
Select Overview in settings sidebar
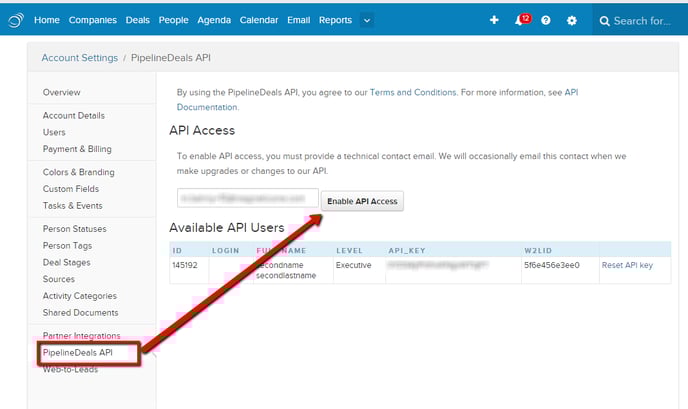pyautogui.click(x=61, y=93)
